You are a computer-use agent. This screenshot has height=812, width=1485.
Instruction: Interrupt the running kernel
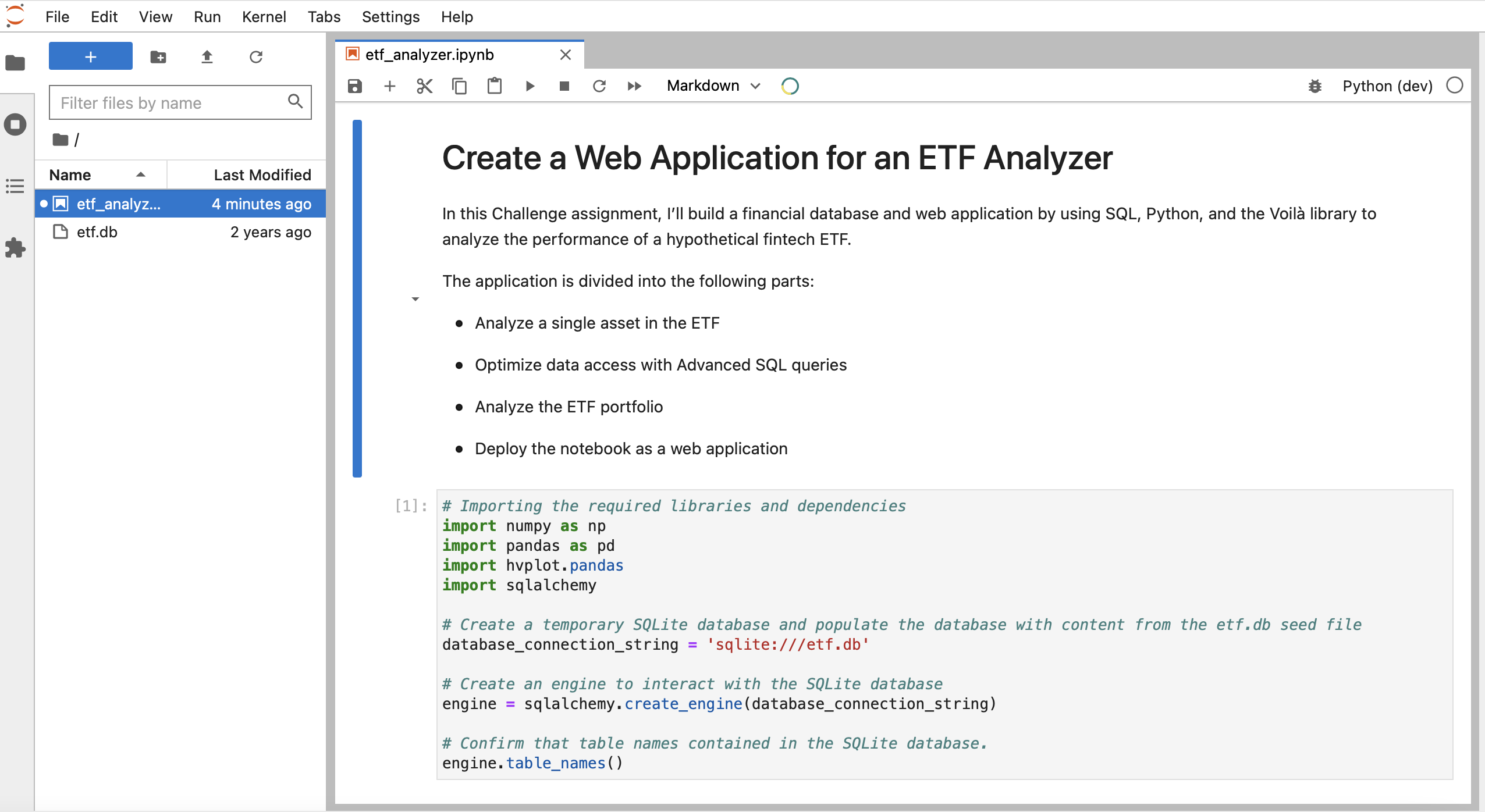point(563,86)
